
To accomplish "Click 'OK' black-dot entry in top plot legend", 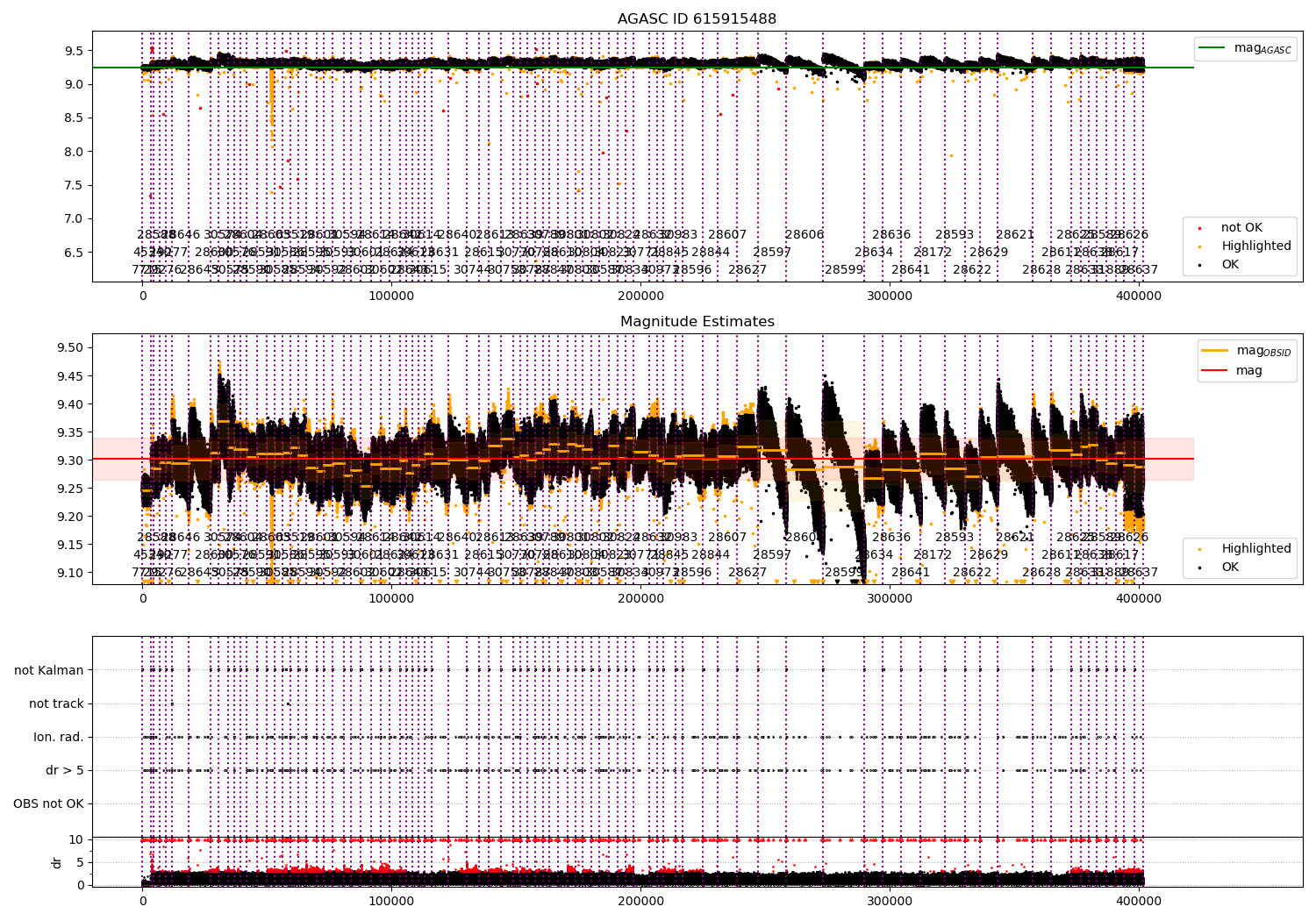I will point(1230,265).
